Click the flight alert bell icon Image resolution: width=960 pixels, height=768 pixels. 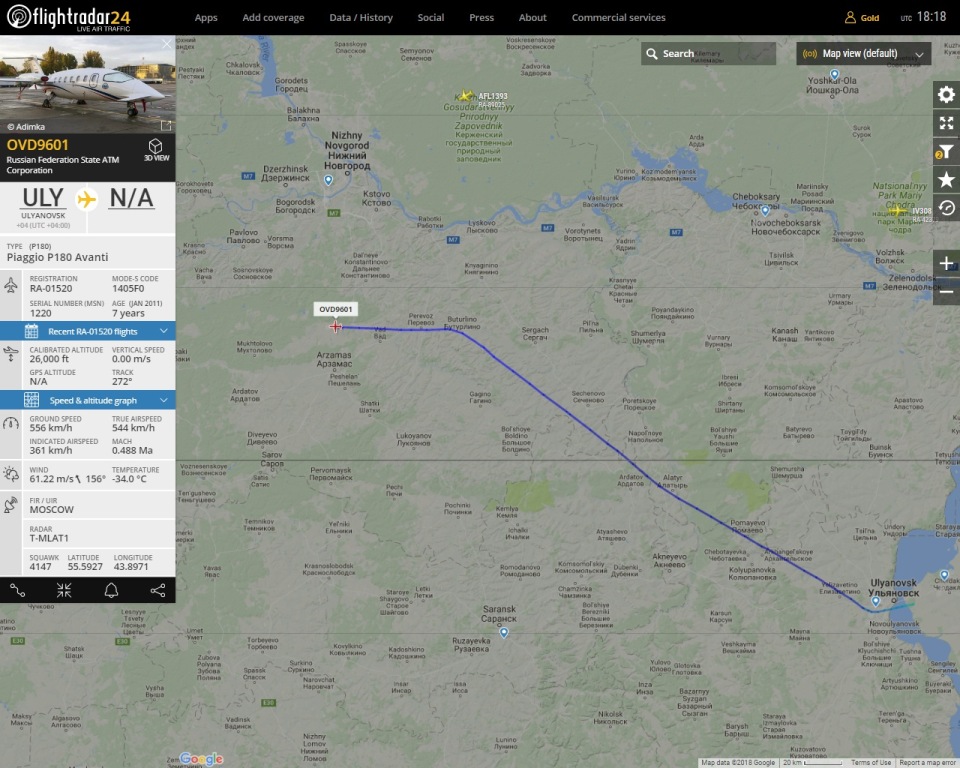111,590
